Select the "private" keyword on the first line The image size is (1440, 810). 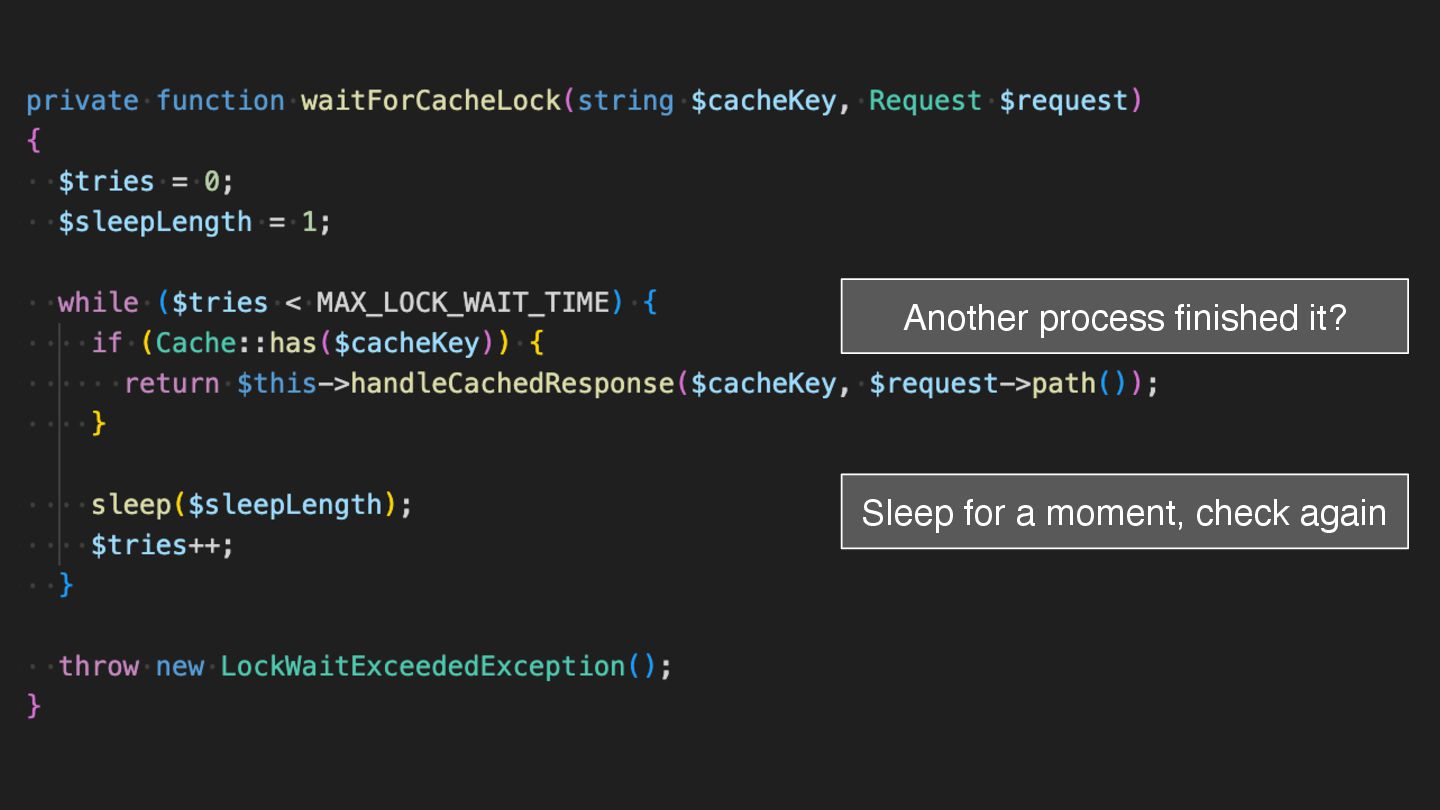82,101
